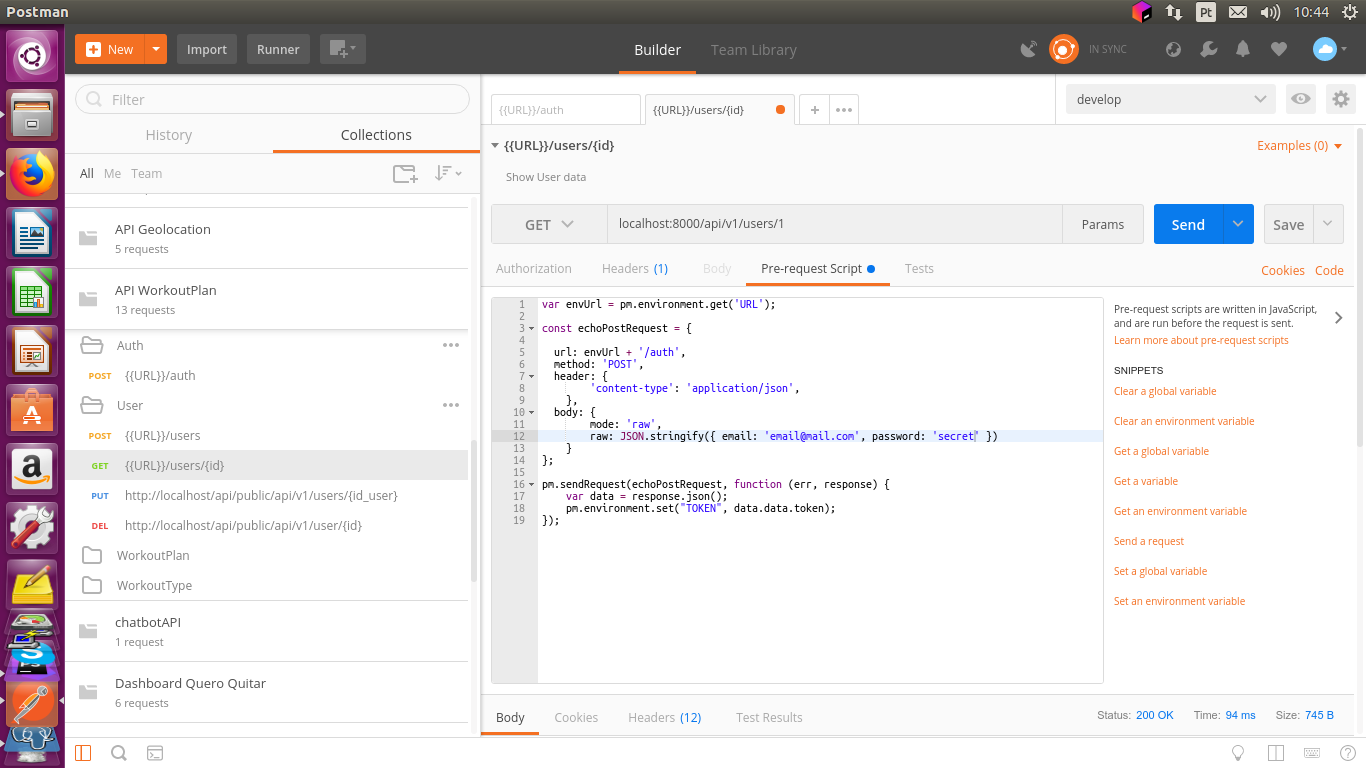
Task: Open the notifications bell icon
Action: pos(1243,49)
